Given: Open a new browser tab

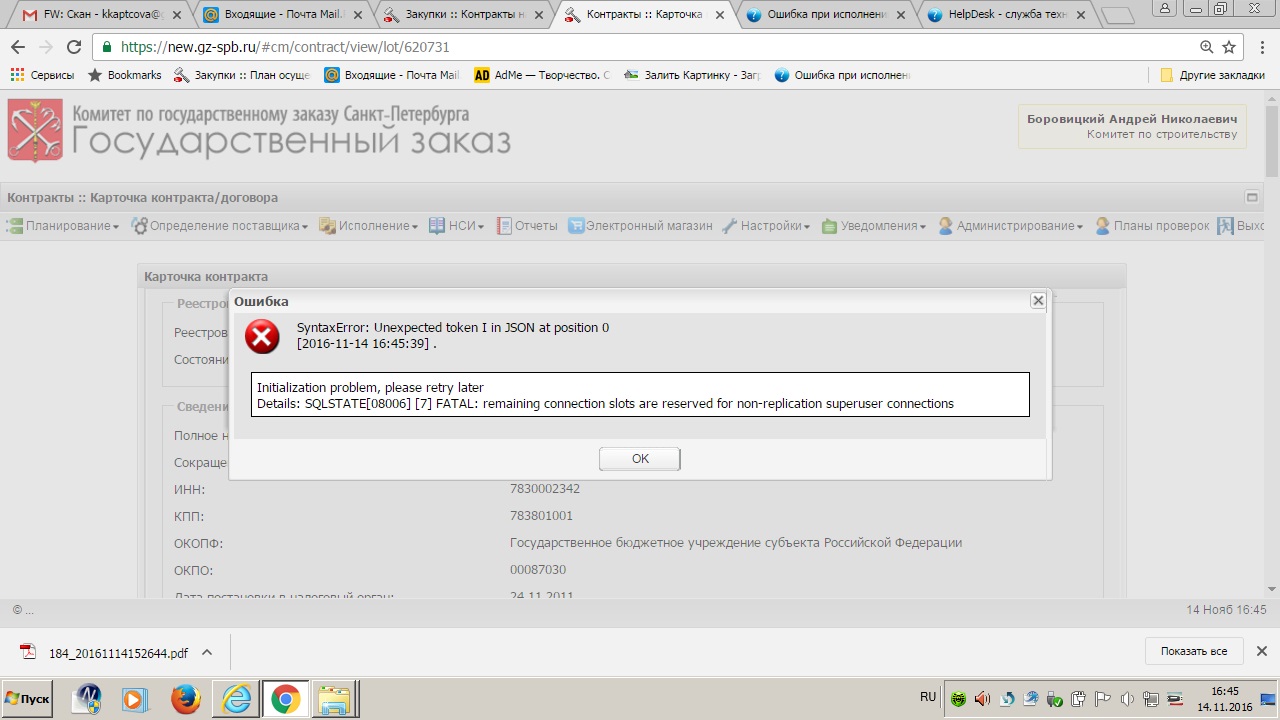Looking at the screenshot, I should click(1117, 15).
